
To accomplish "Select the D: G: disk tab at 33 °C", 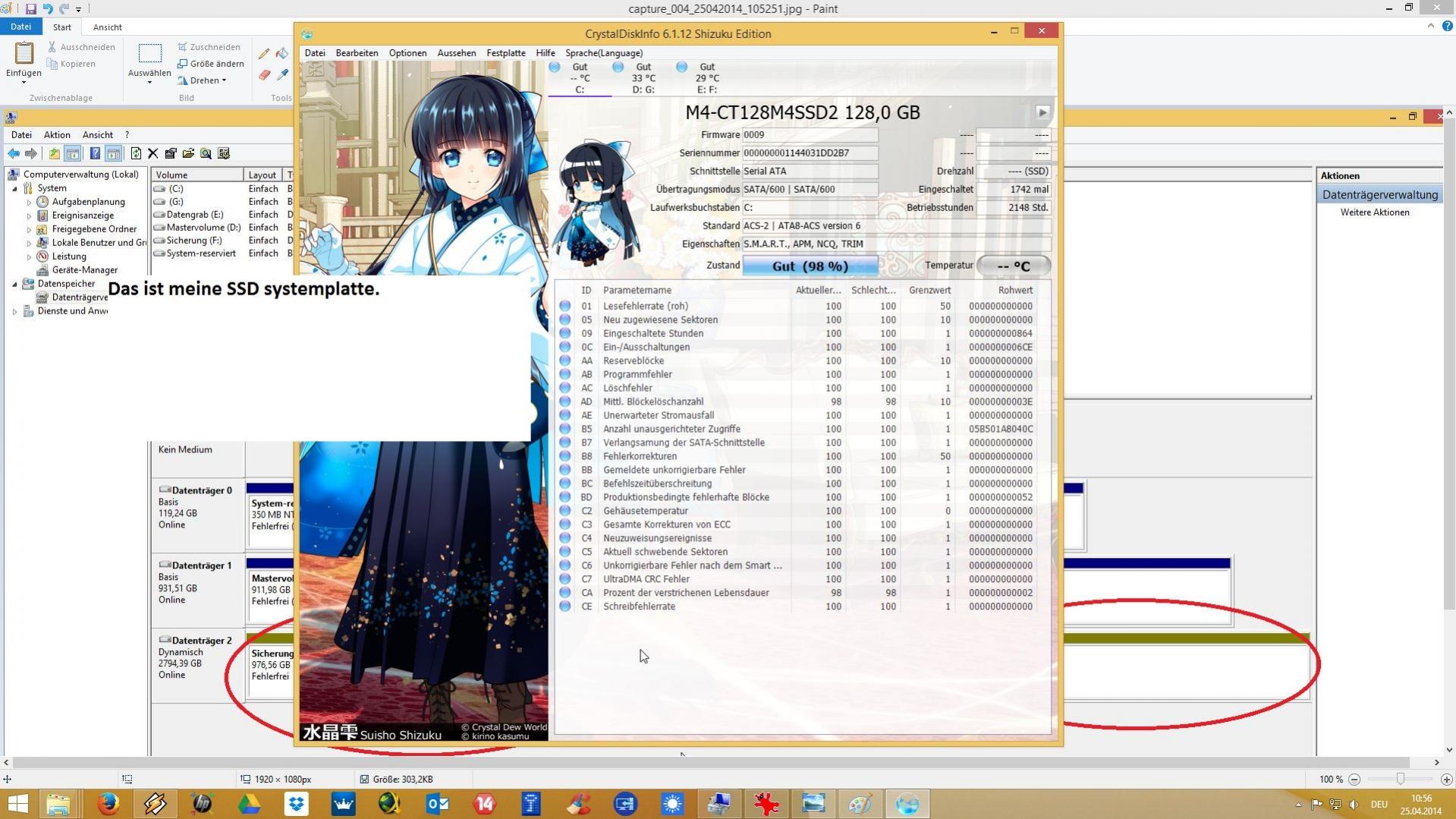I will click(643, 78).
